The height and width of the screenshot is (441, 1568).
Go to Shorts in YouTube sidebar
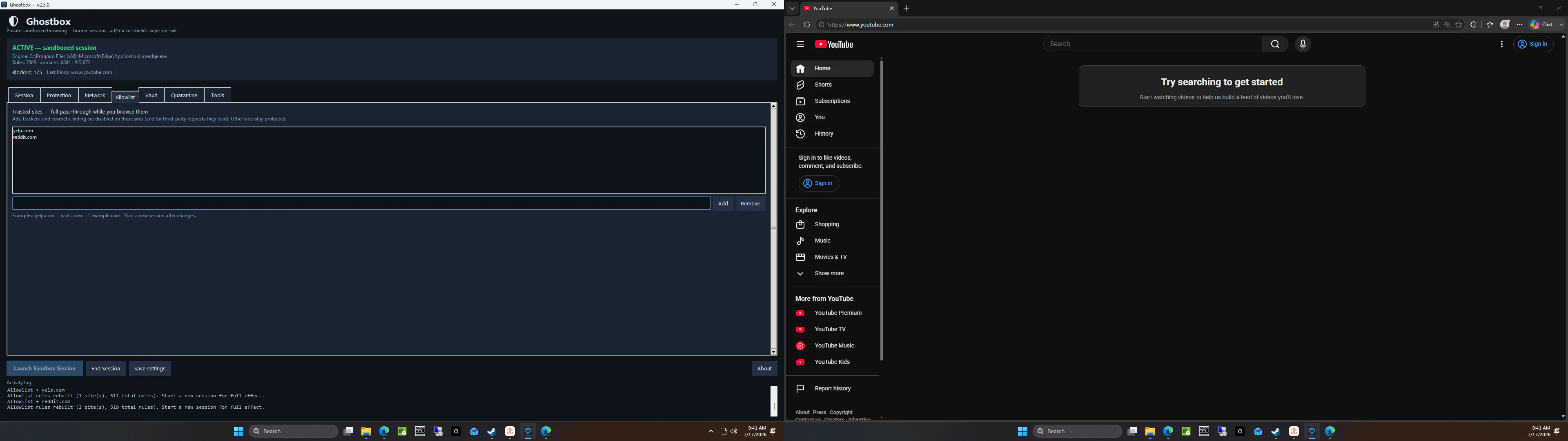pos(831,85)
